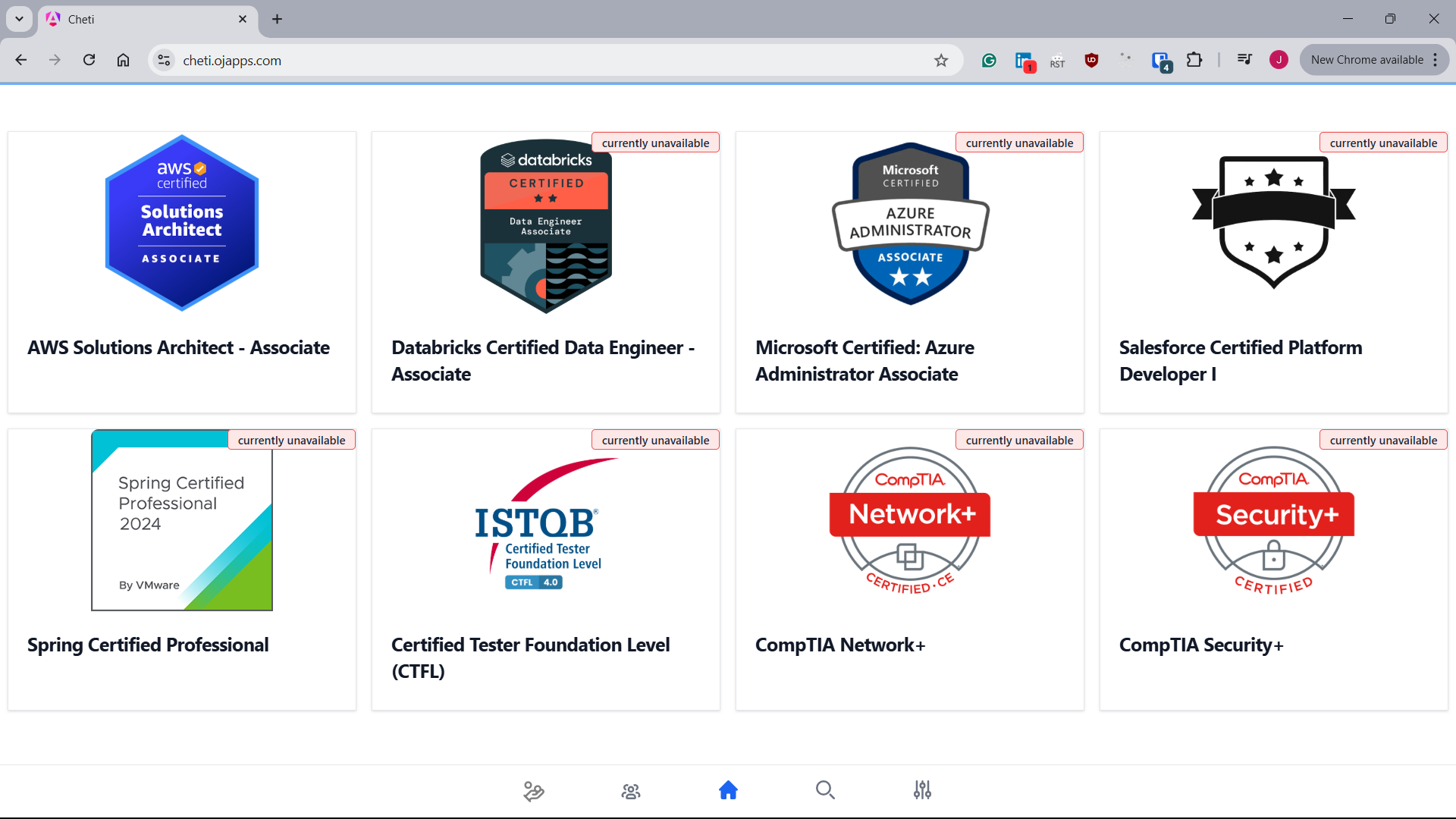Select Microsoft Certified: Azure Administrator Associate title

[865, 361]
